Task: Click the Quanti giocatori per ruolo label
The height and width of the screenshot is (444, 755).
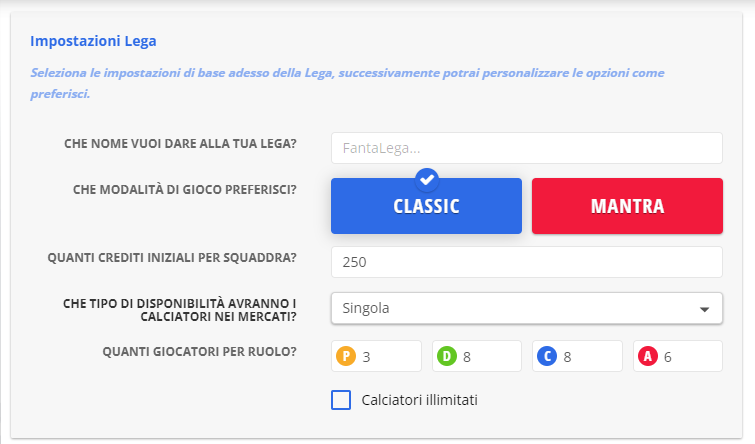Action: point(199,352)
